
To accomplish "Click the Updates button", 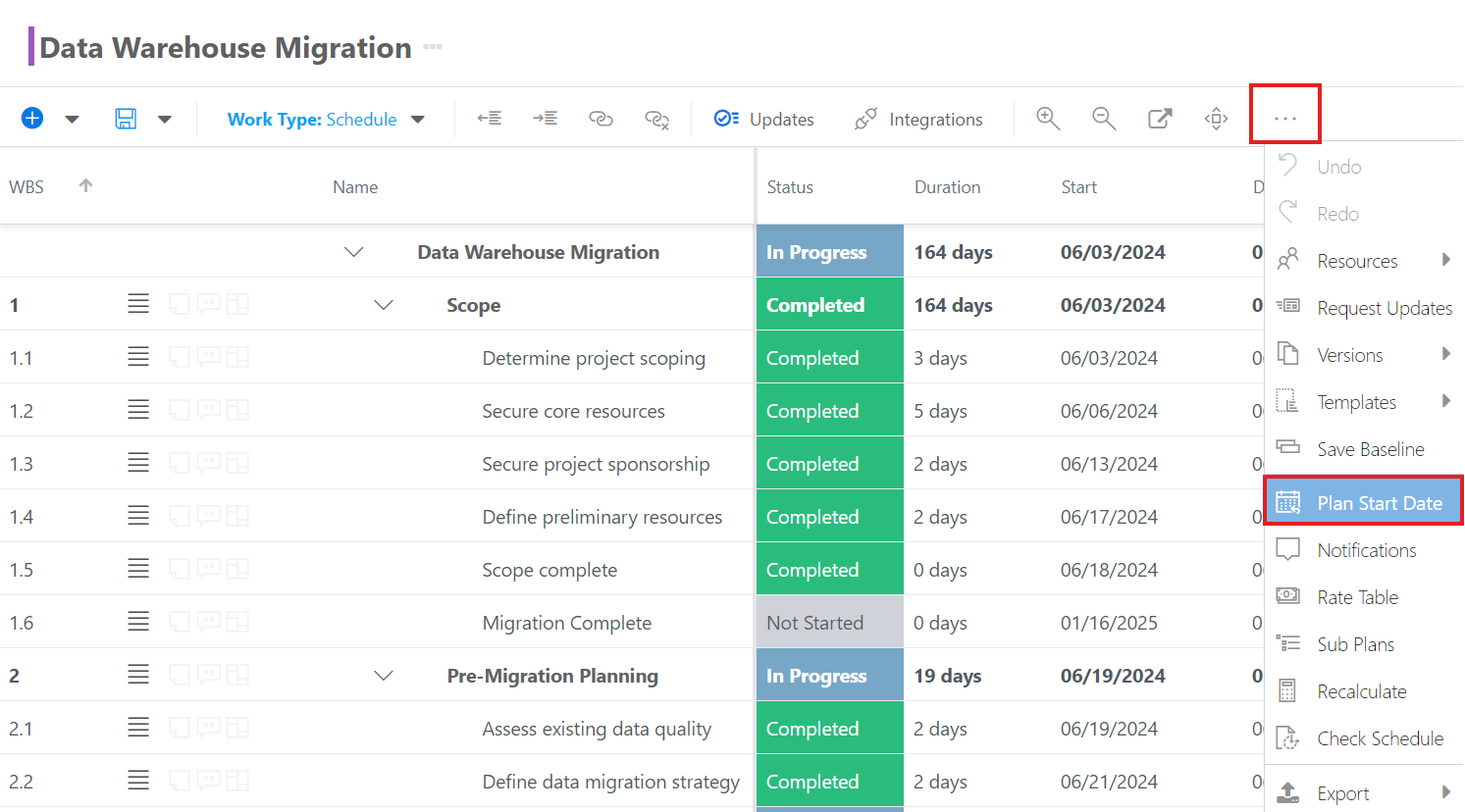I will click(764, 120).
